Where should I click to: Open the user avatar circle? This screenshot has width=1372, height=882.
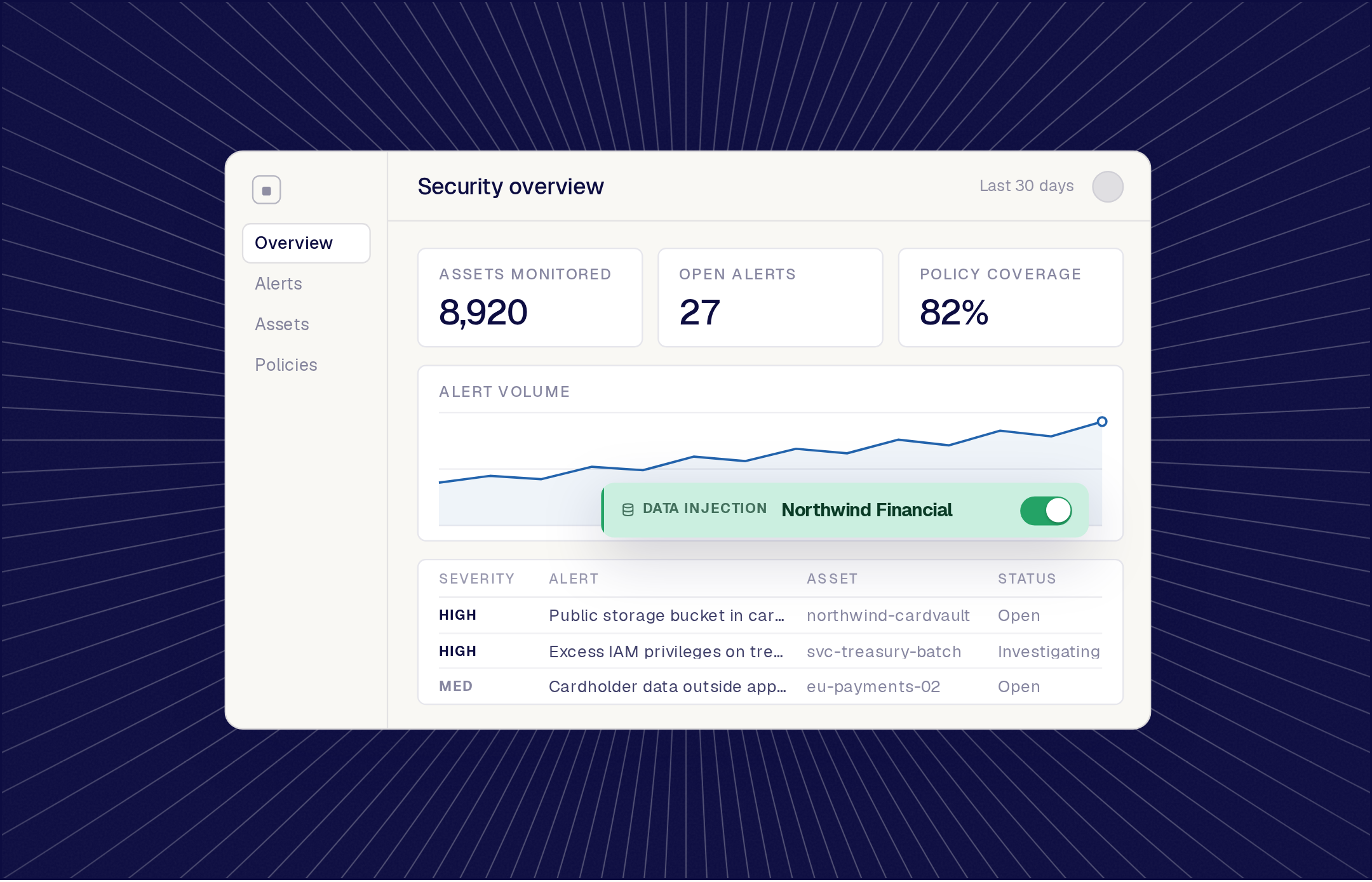tap(1107, 187)
